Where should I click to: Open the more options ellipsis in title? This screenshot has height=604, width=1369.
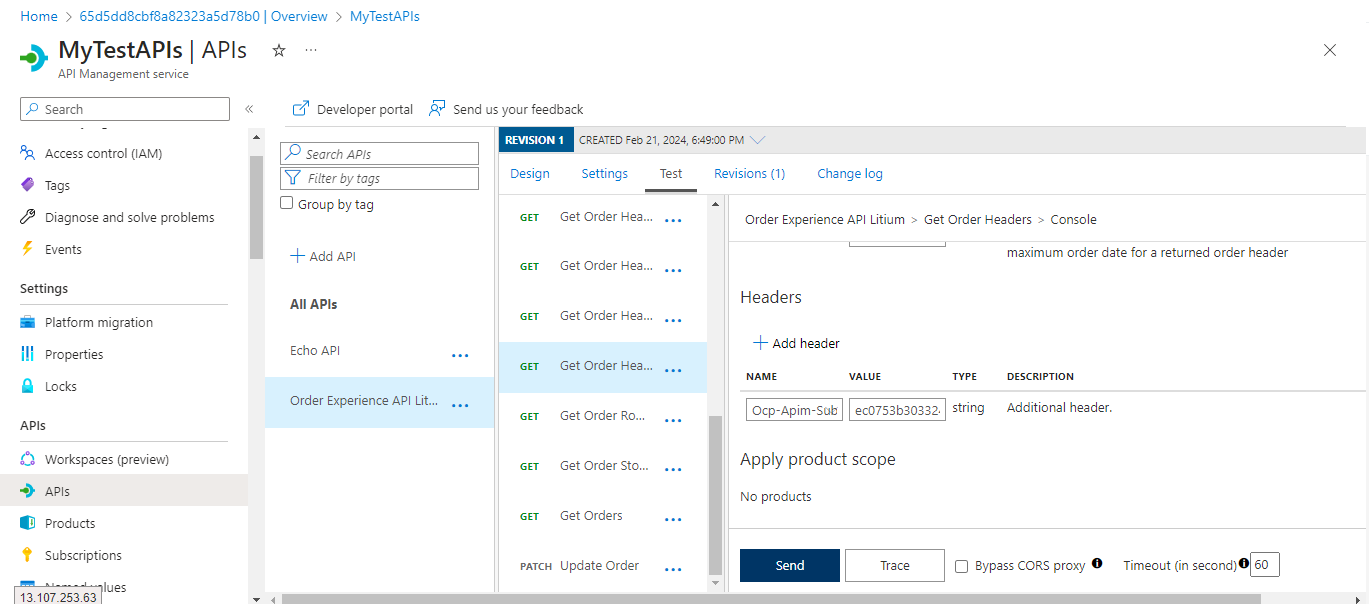311,50
